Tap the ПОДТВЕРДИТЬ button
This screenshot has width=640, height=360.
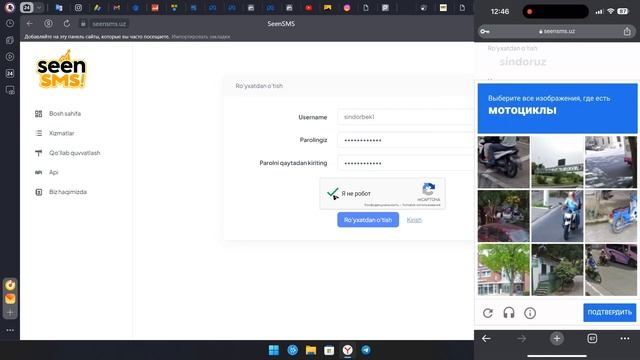pos(609,312)
